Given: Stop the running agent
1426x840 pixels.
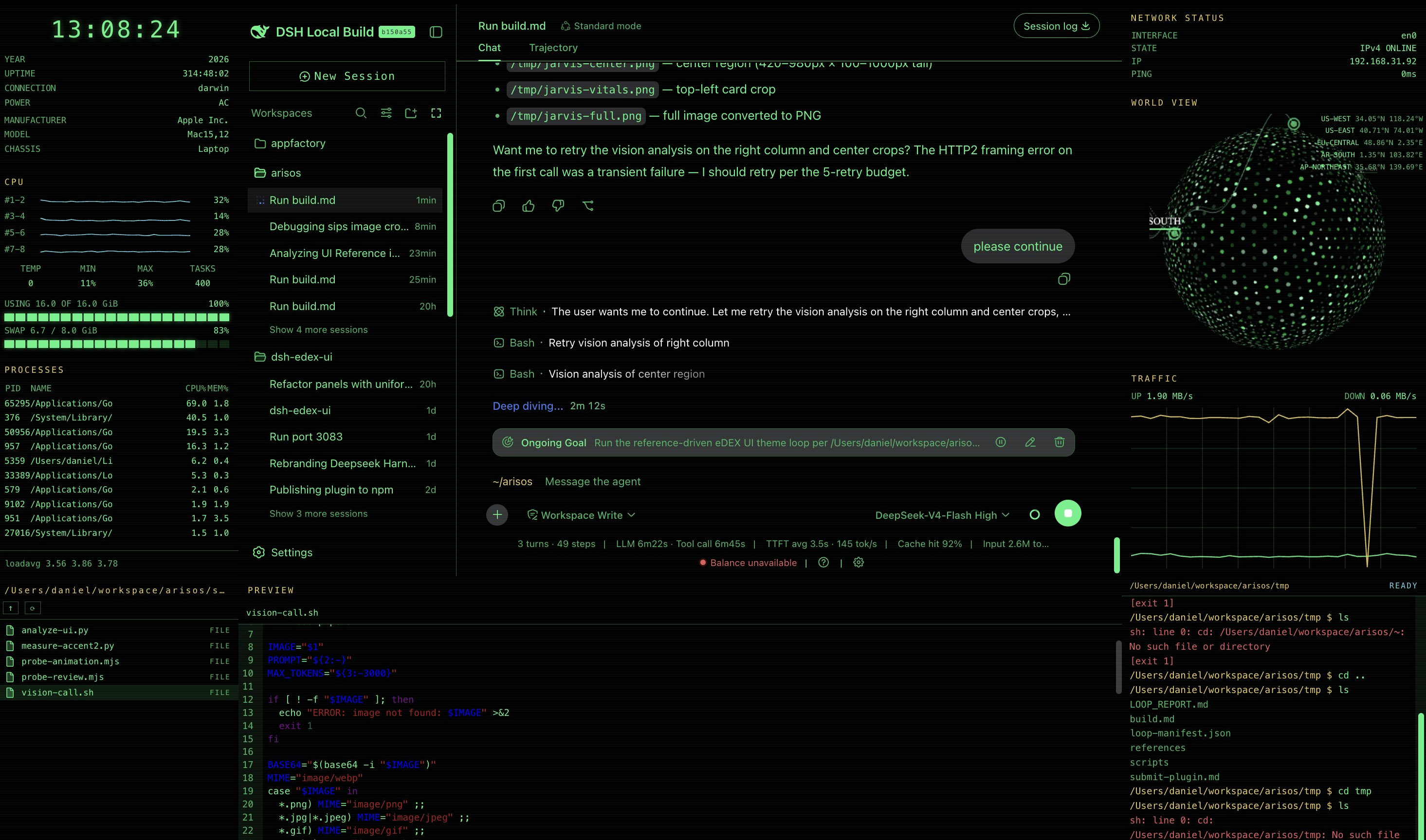Looking at the screenshot, I should coord(1068,513).
